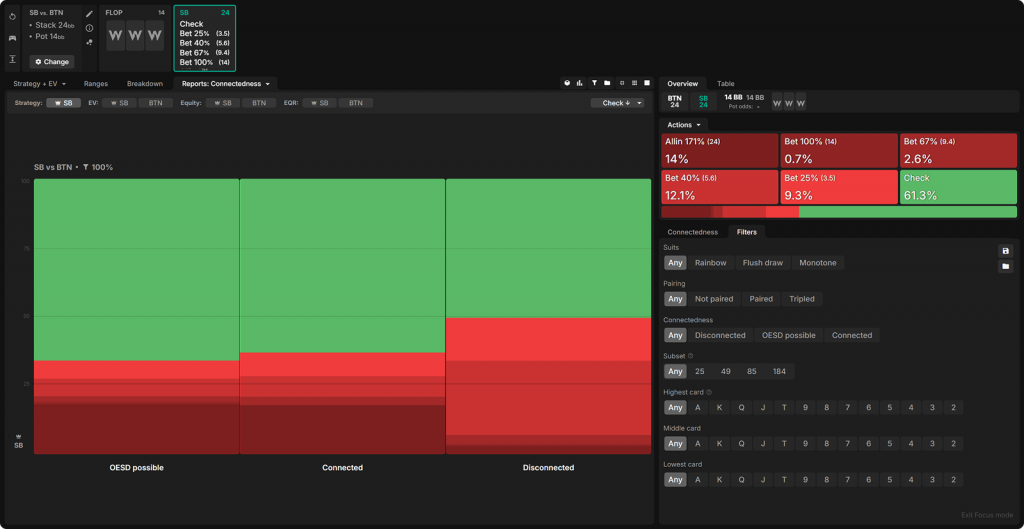Open the Ranges tab
The image size is (1024, 529).
point(96,84)
